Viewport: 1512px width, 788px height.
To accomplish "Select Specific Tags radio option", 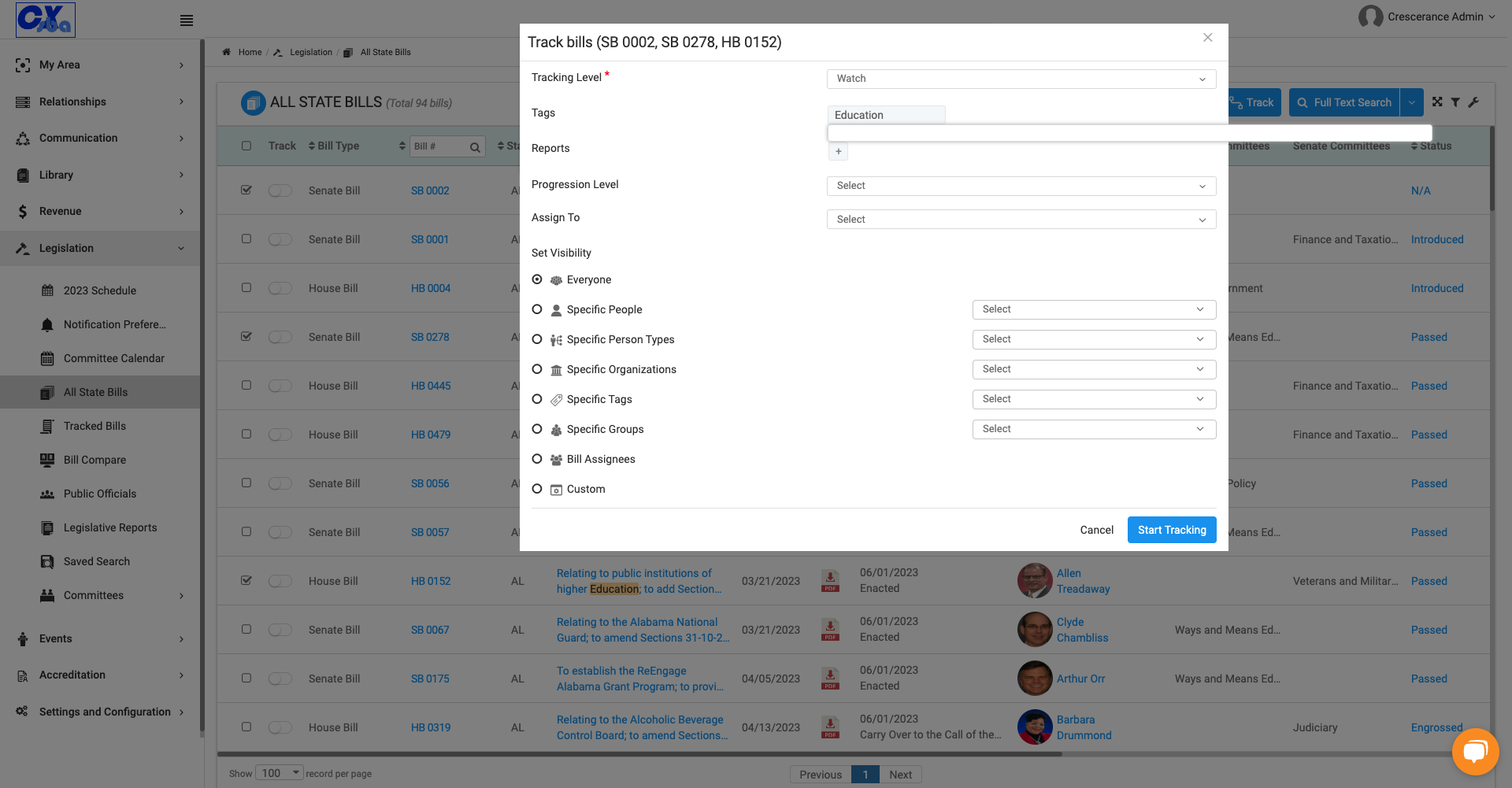I will point(537,399).
